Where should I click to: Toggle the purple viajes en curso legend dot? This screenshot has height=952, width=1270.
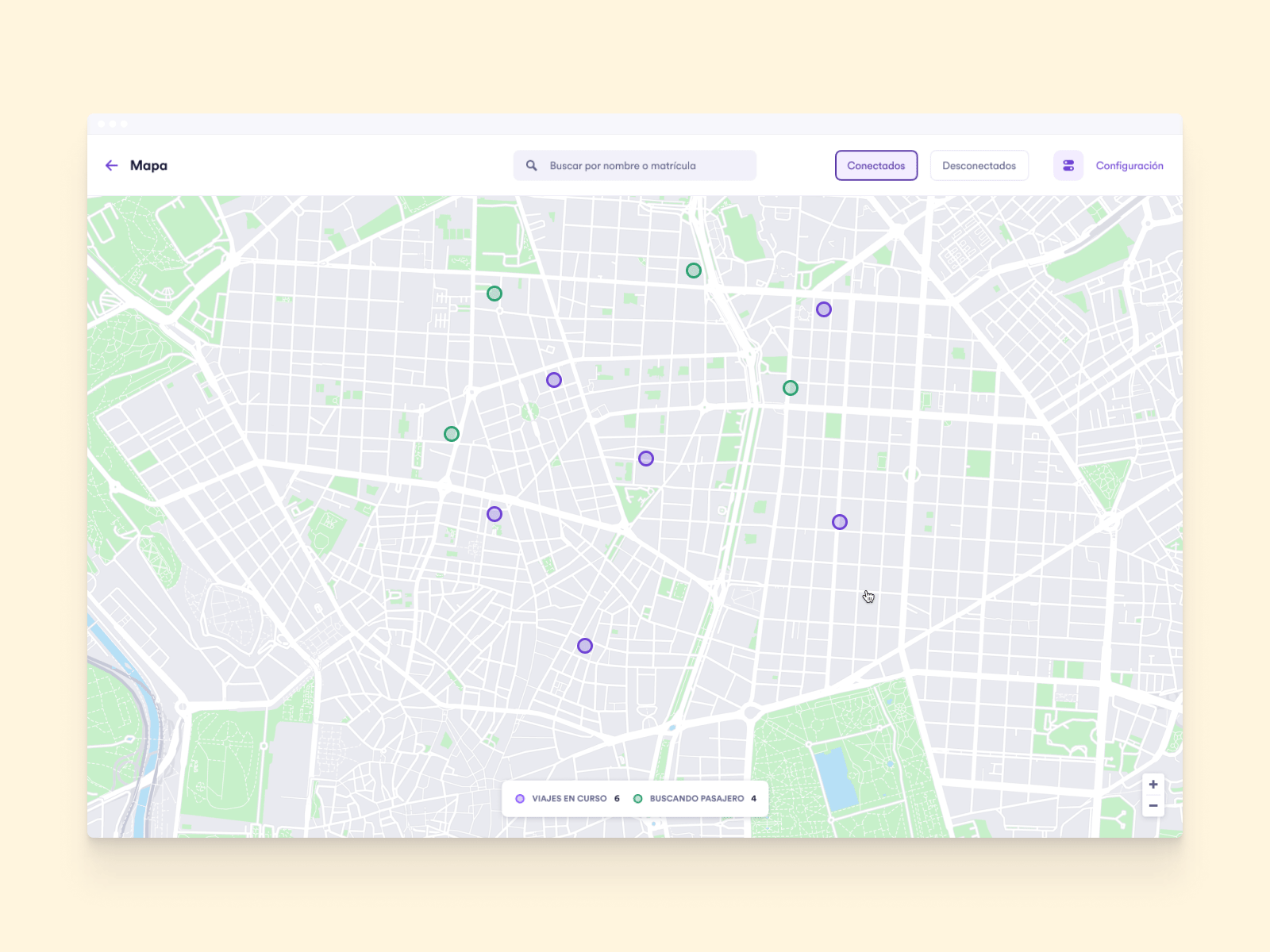click(x=521, y=798)
